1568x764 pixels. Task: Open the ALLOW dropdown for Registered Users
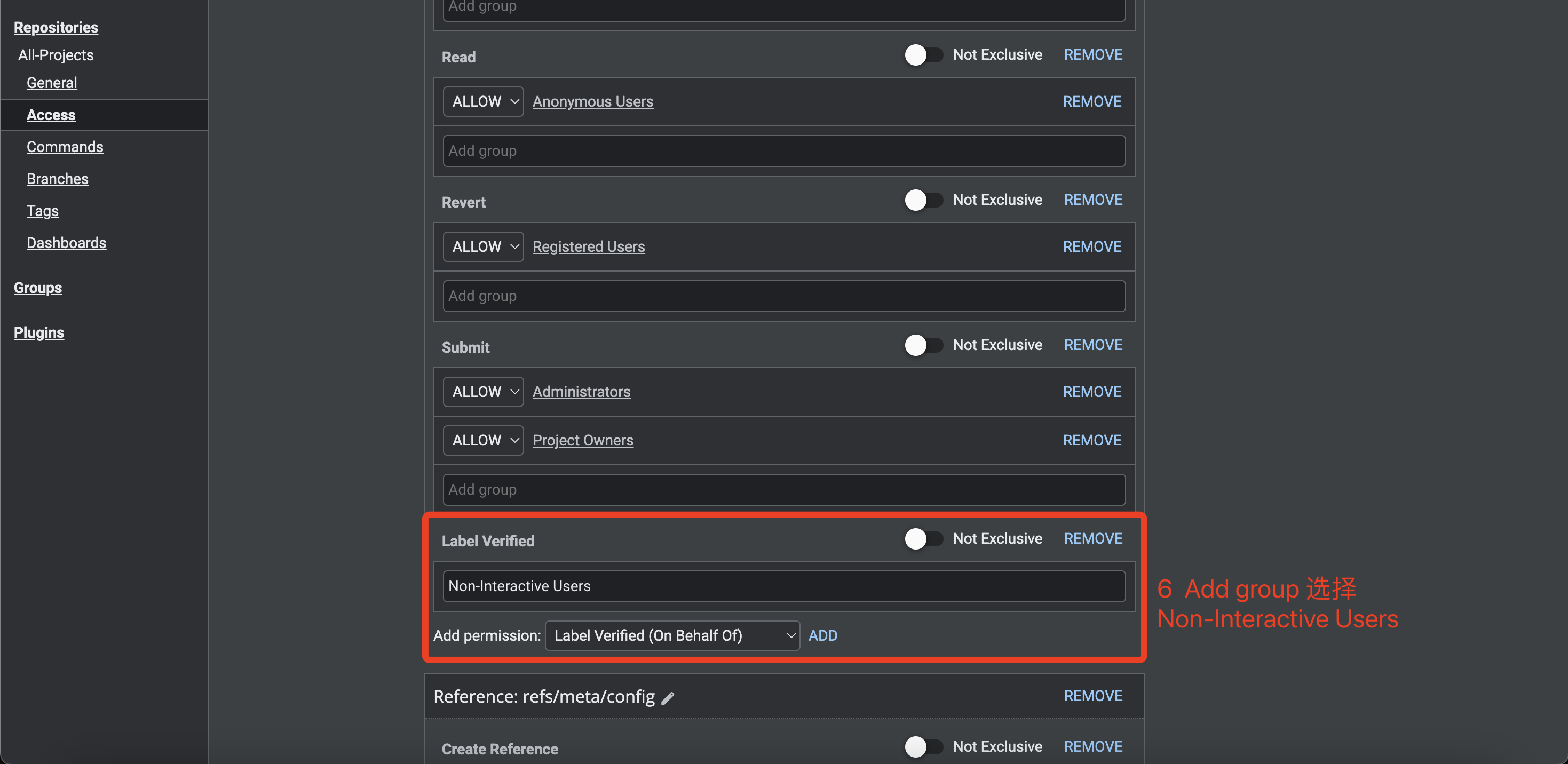tap(484, 246)
